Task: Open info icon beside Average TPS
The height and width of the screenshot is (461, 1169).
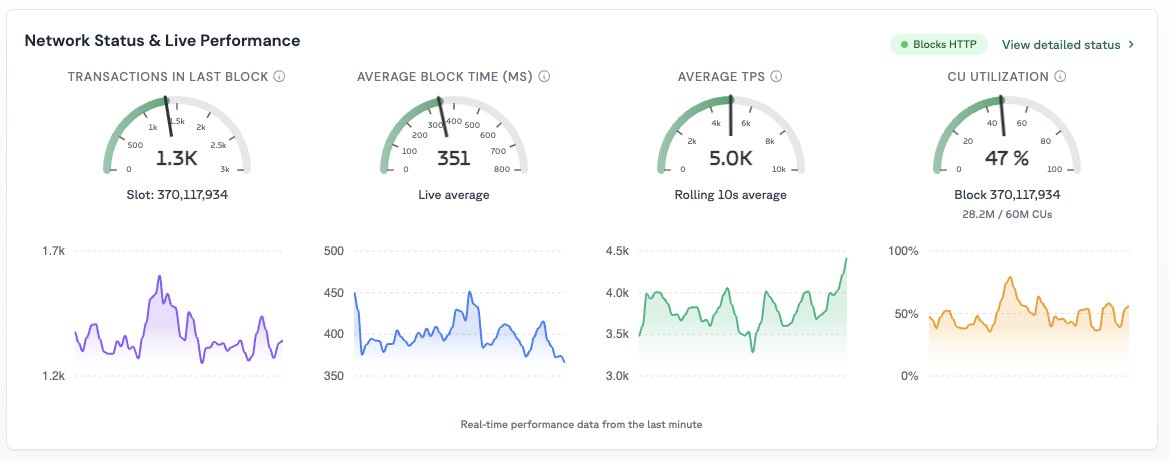Action: point(776,76)
